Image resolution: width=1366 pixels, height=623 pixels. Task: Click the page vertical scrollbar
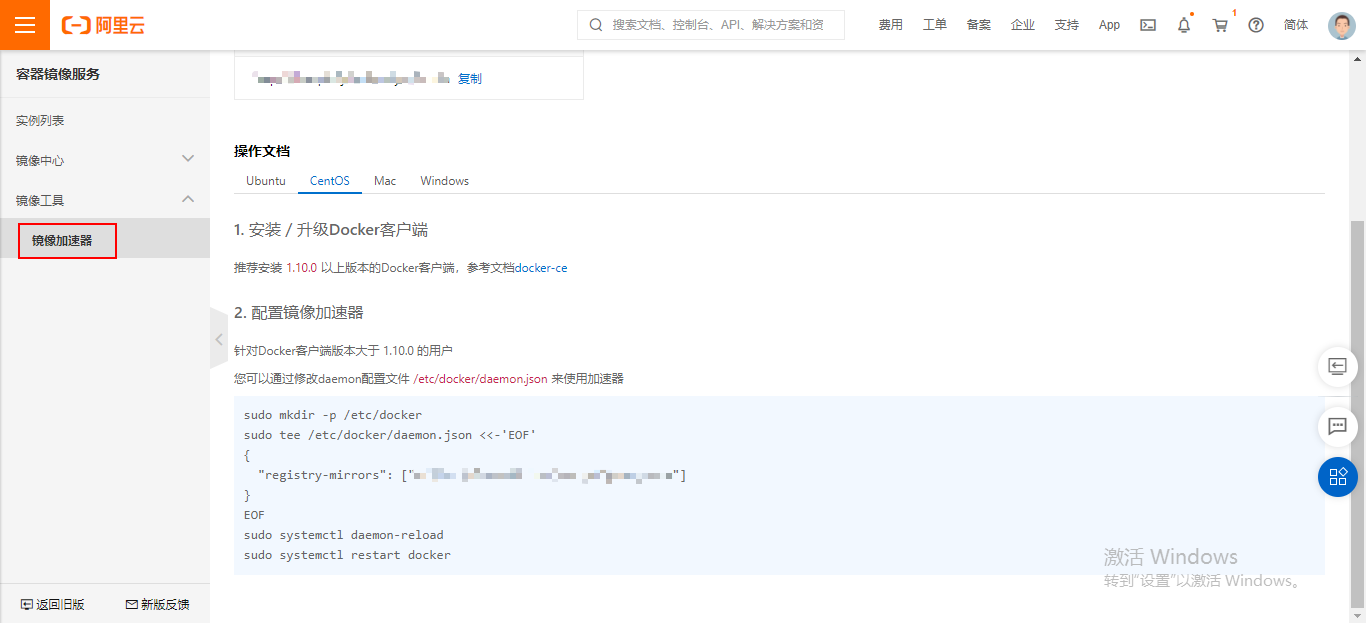[1357, 415]
